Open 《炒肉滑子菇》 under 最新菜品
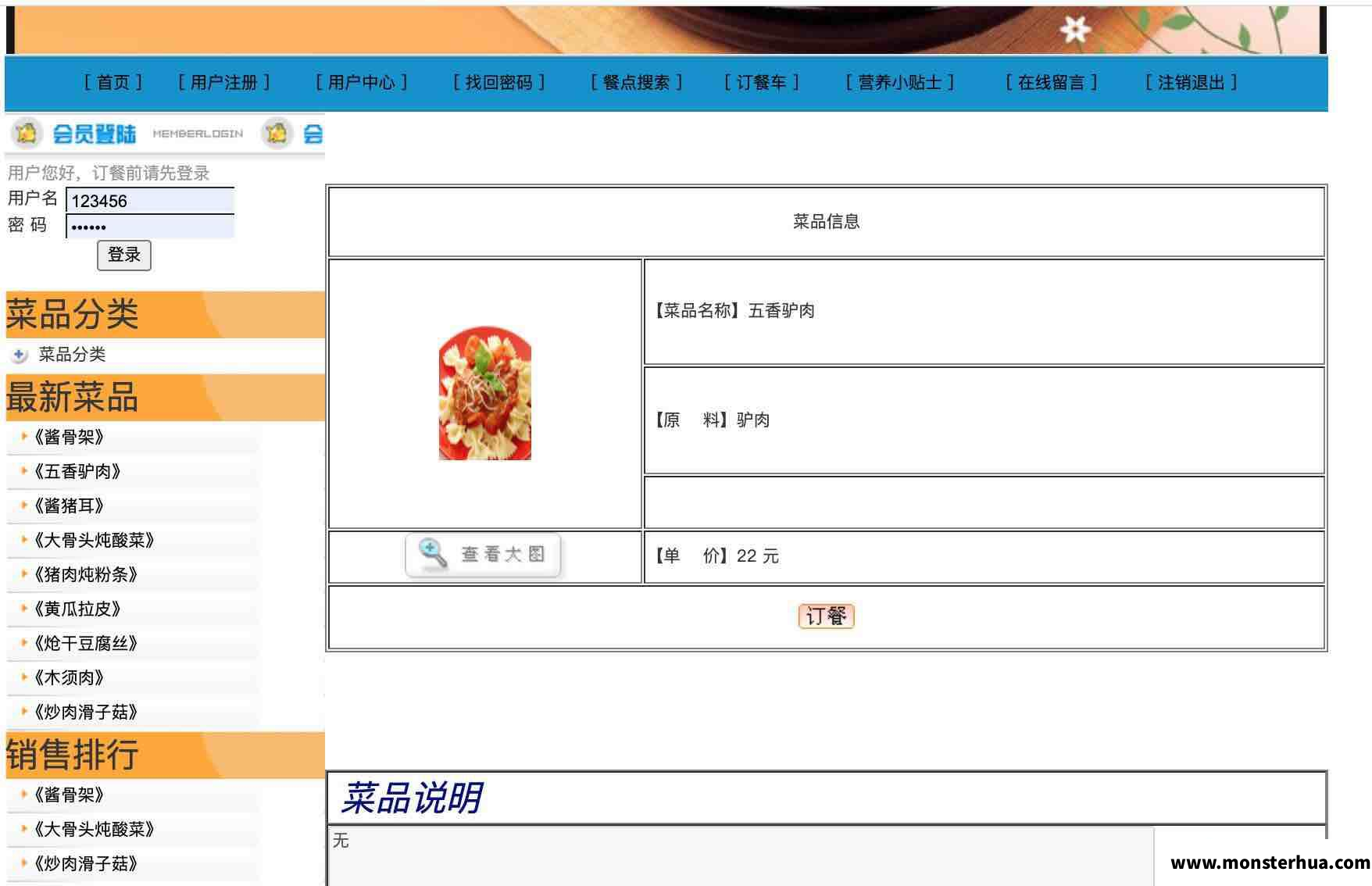The image size is (1372, 886). (x=84, y=712)
